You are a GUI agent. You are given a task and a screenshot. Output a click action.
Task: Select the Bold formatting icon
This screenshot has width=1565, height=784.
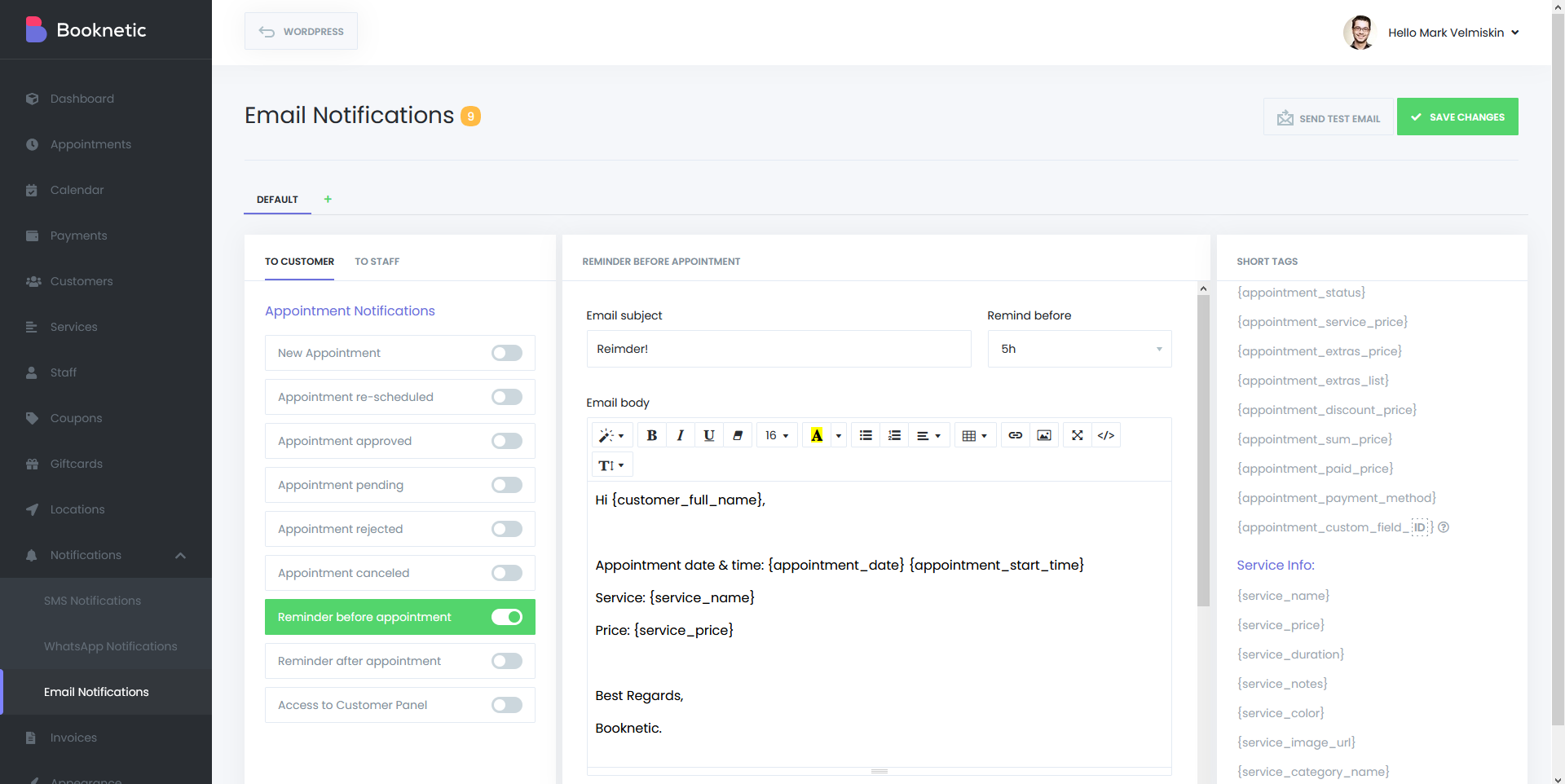pyautogui.click(x=651, y=434)
